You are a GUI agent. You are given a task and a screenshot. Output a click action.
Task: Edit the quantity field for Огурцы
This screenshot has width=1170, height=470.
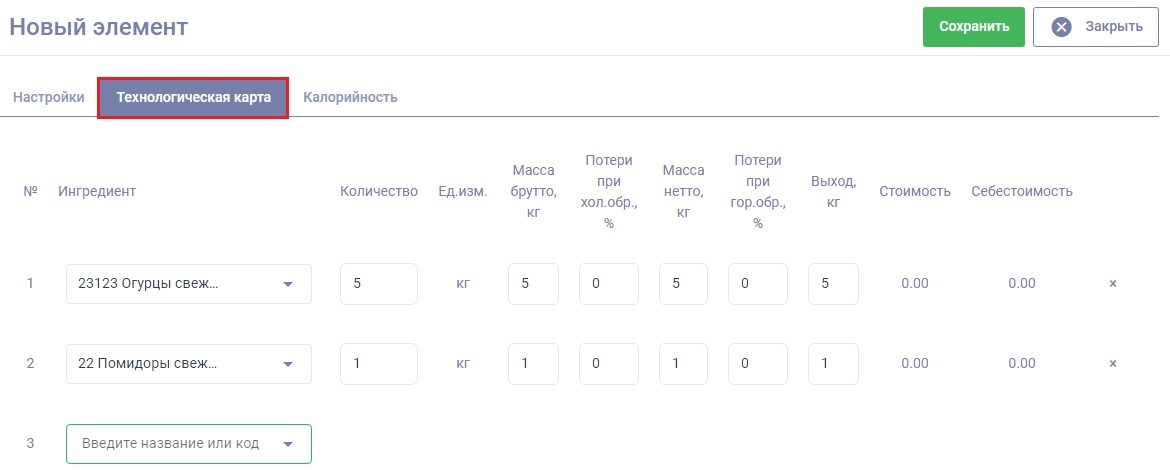[378, 284]
